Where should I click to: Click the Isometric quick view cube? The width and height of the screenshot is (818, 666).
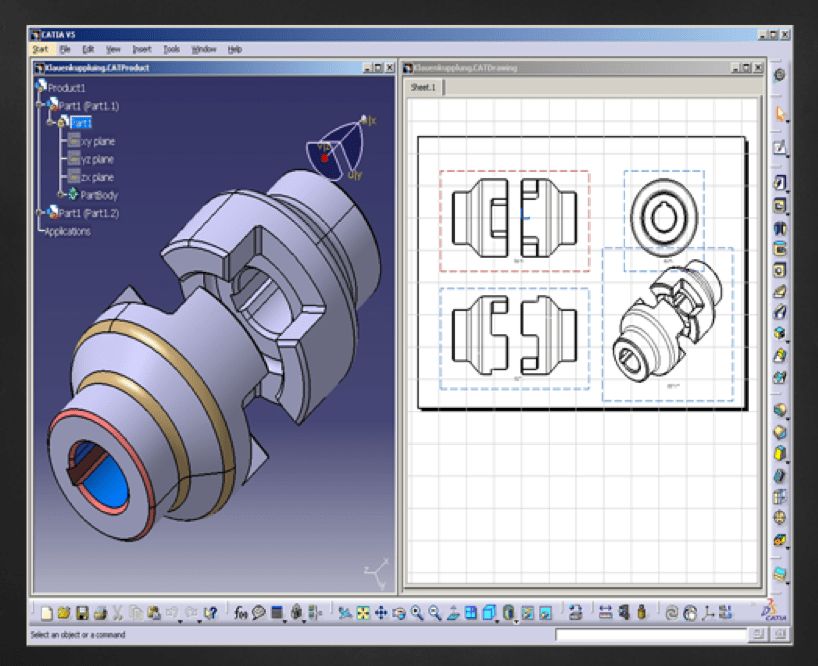click(x=489, y=612)
